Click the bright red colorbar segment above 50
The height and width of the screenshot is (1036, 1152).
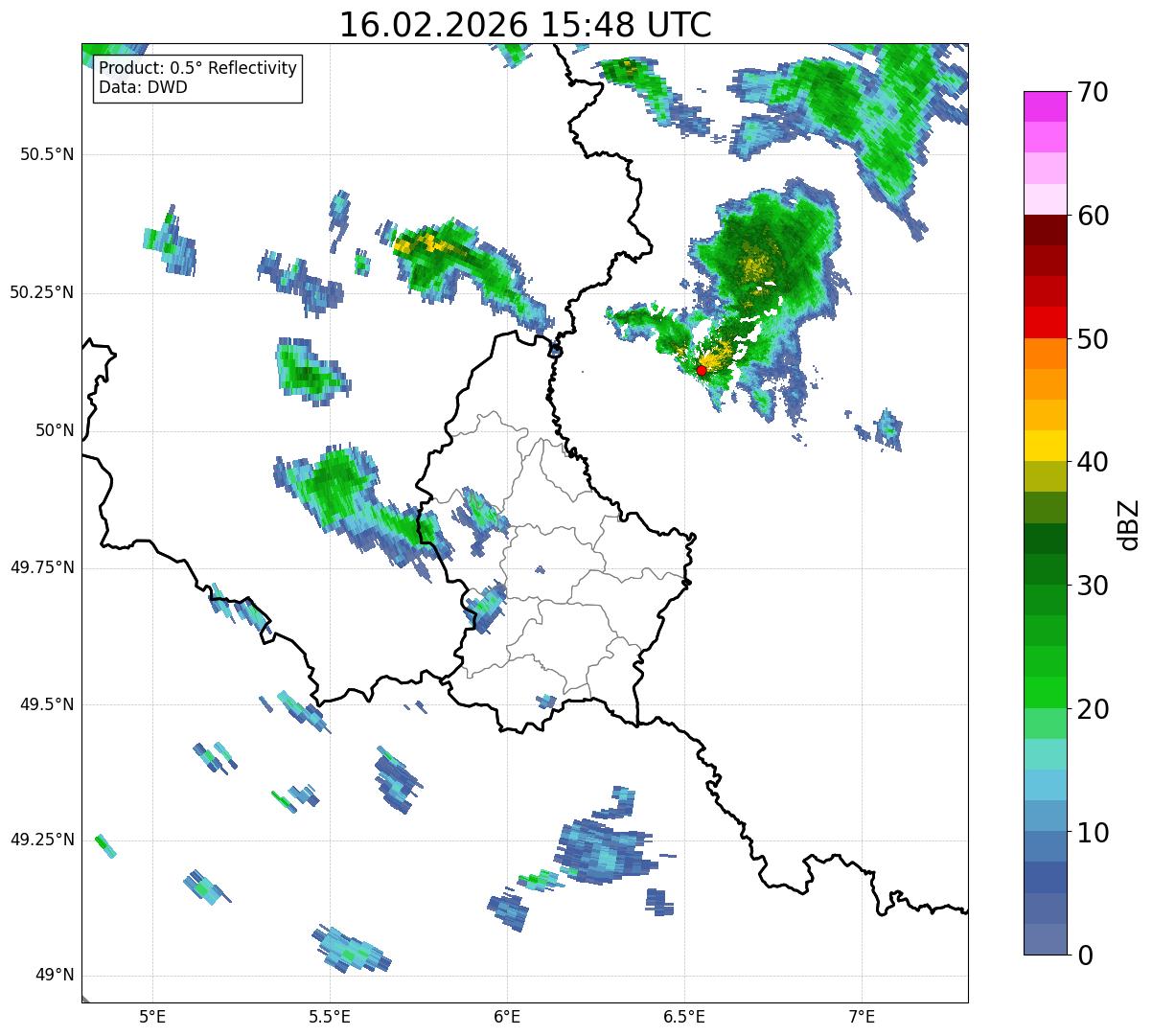coord(1045,323)
